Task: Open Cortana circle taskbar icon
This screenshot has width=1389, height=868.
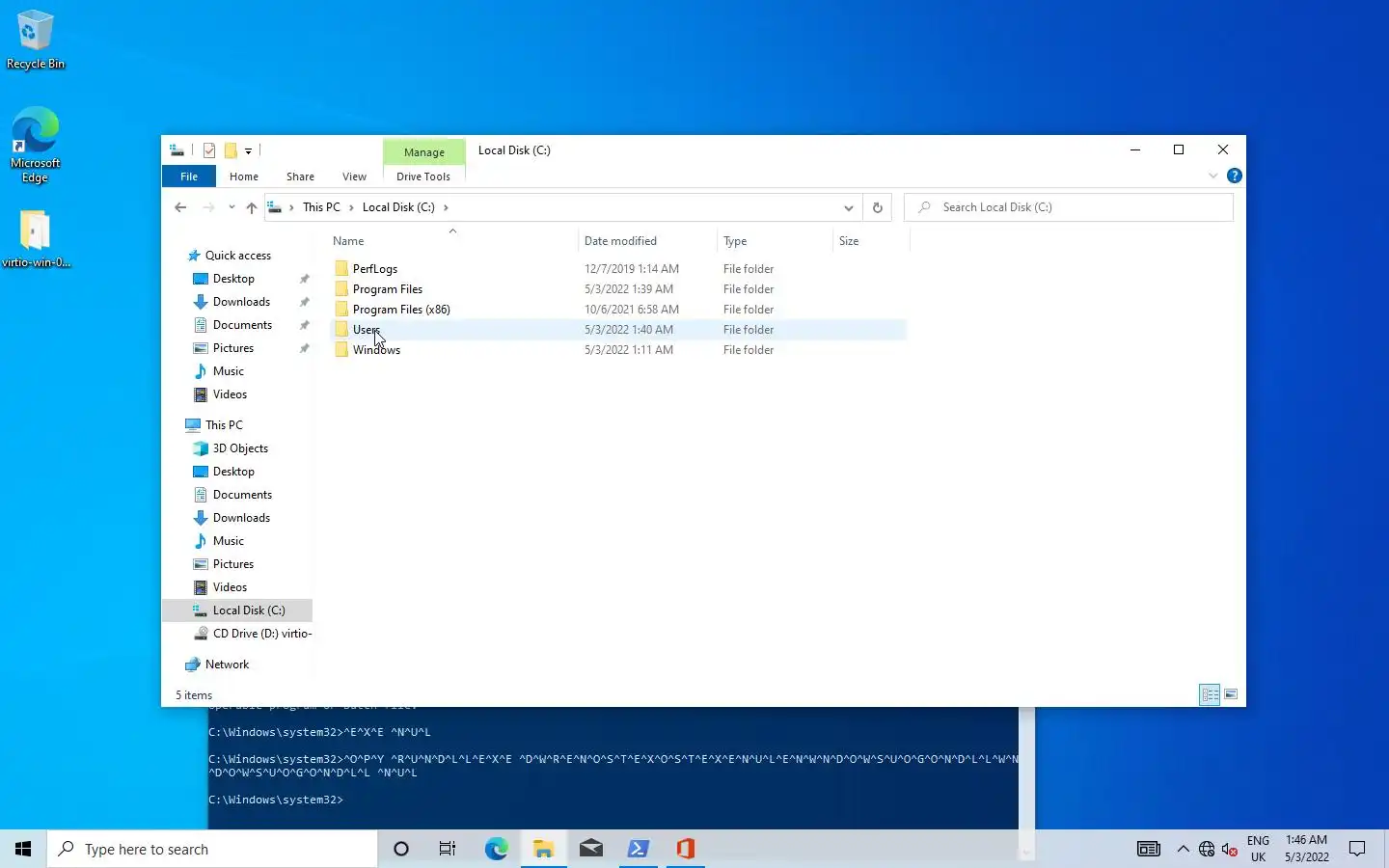Action: coord(401,849)
